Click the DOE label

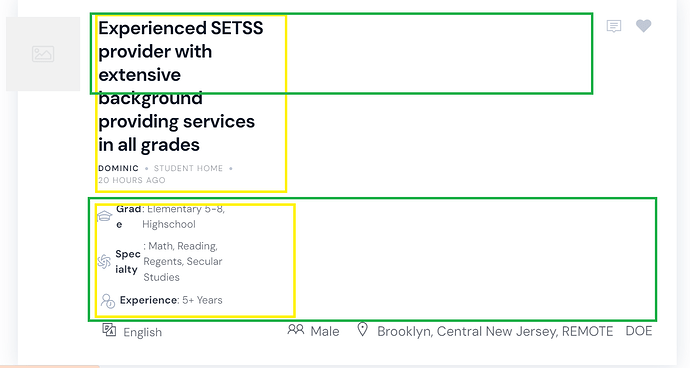pyautogui.click(x=639, y=331)
